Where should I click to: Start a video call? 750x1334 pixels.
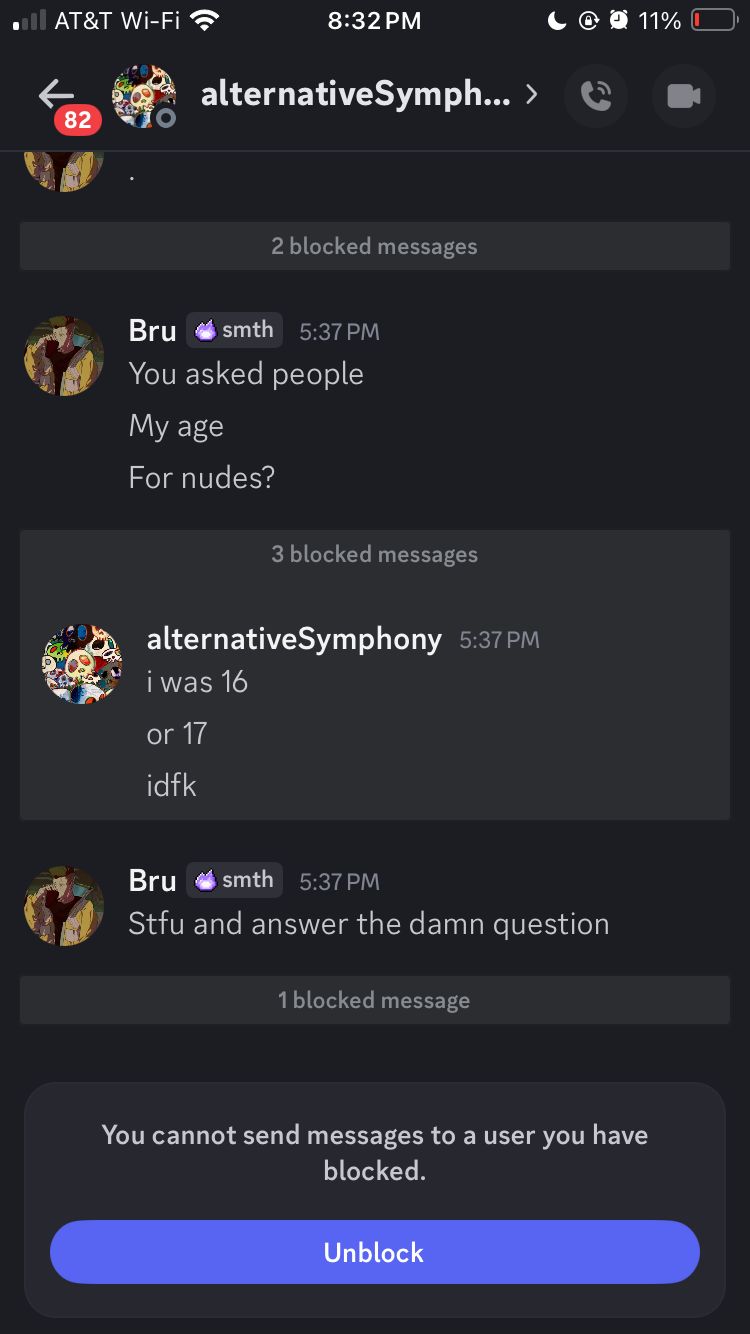(x=684, y=96)
